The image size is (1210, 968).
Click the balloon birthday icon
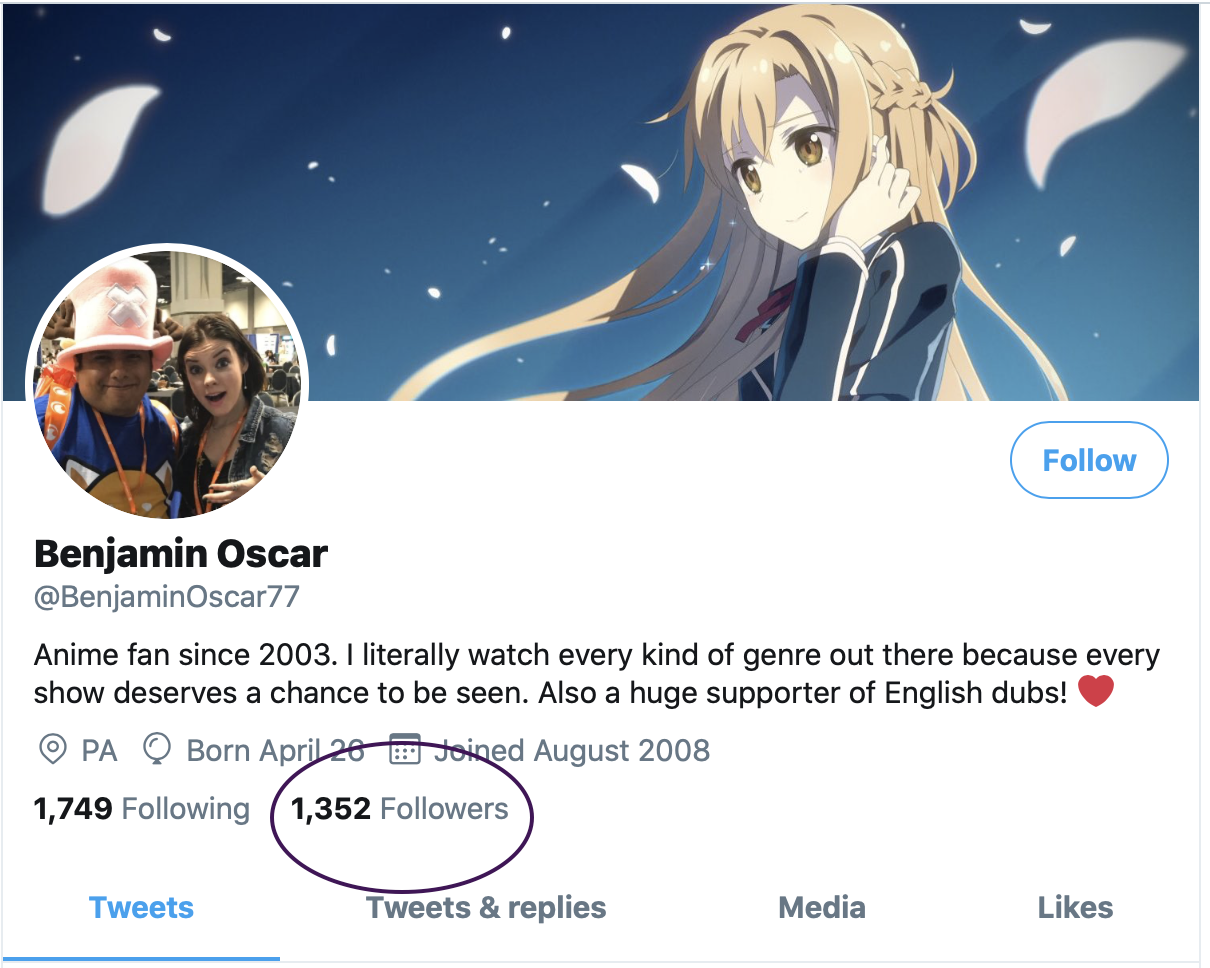157,750
